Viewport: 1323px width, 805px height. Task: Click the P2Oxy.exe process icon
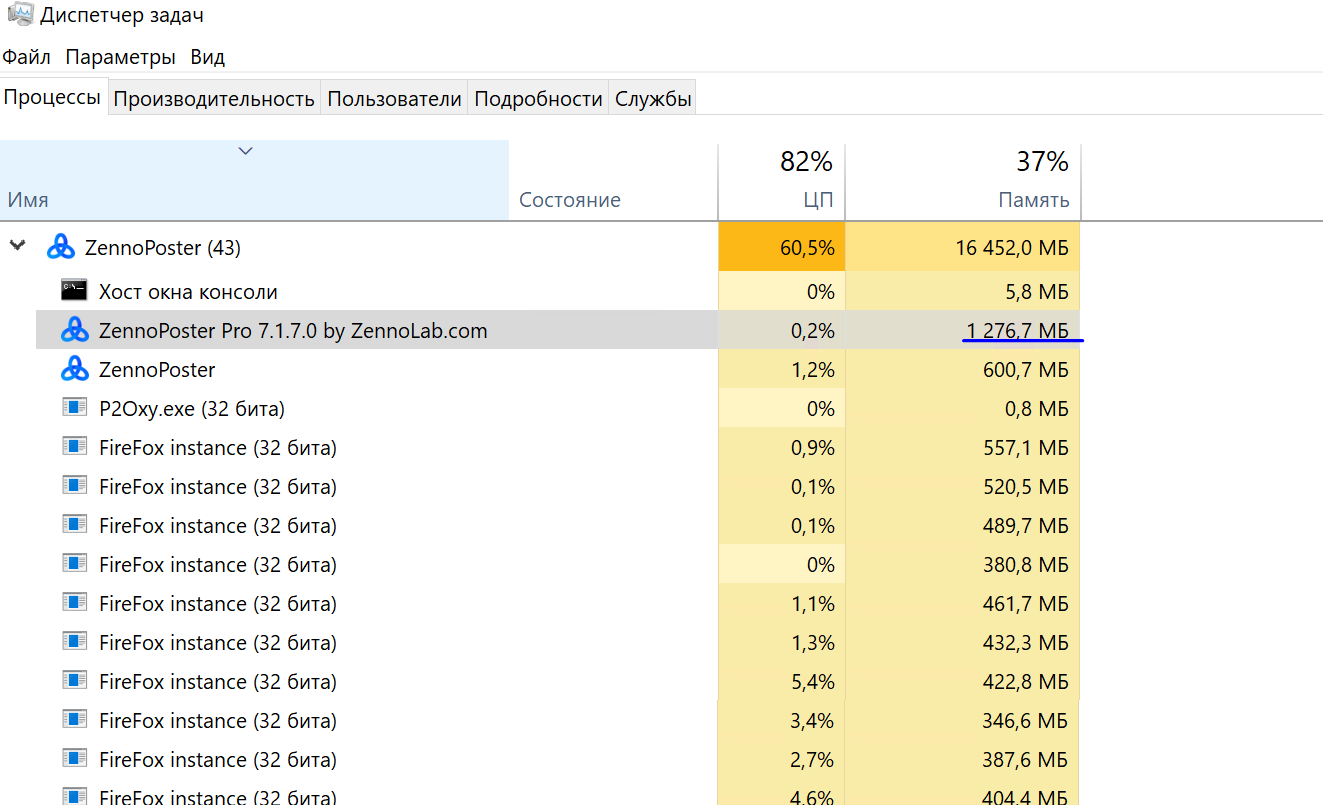pyautogui.click(x=74, y=408)
